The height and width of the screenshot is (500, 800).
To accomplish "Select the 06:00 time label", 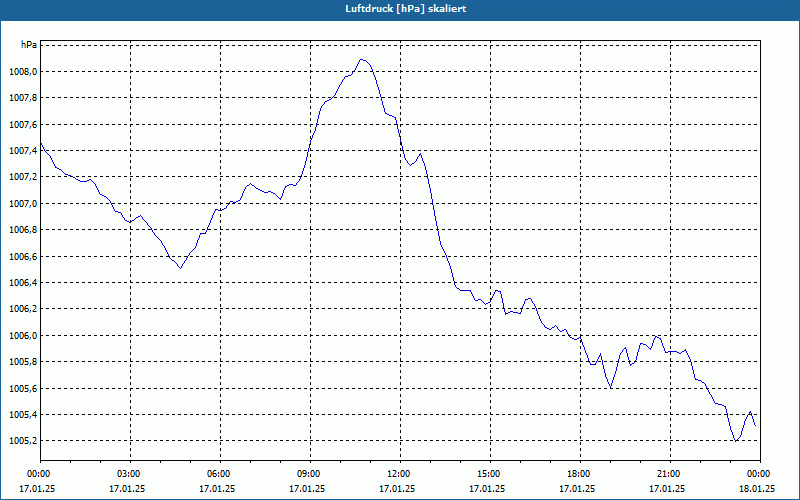I will tap(220, 474).
